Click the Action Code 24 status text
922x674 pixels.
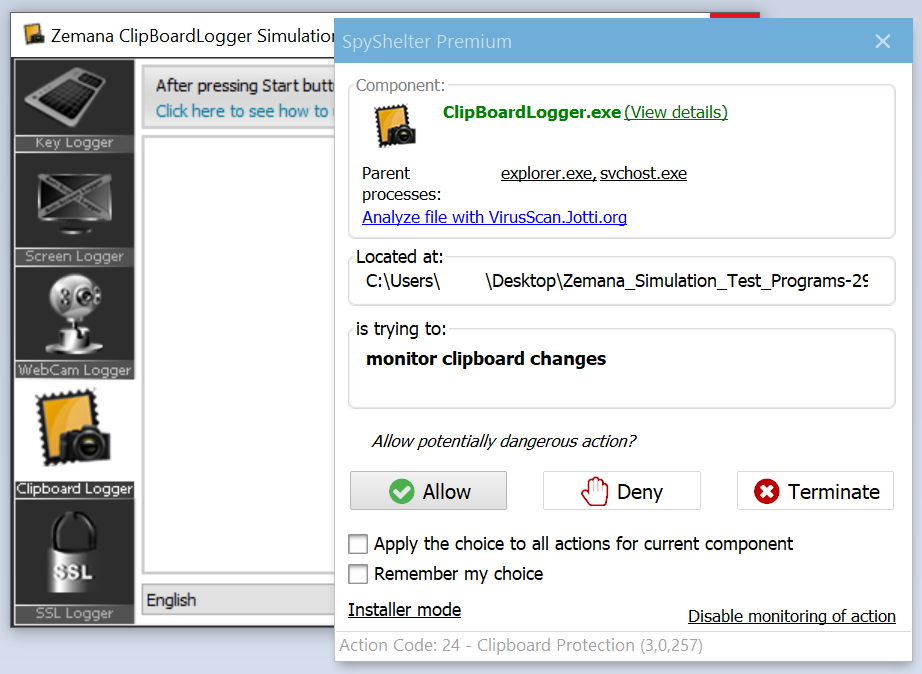click(x=521, y=645)
